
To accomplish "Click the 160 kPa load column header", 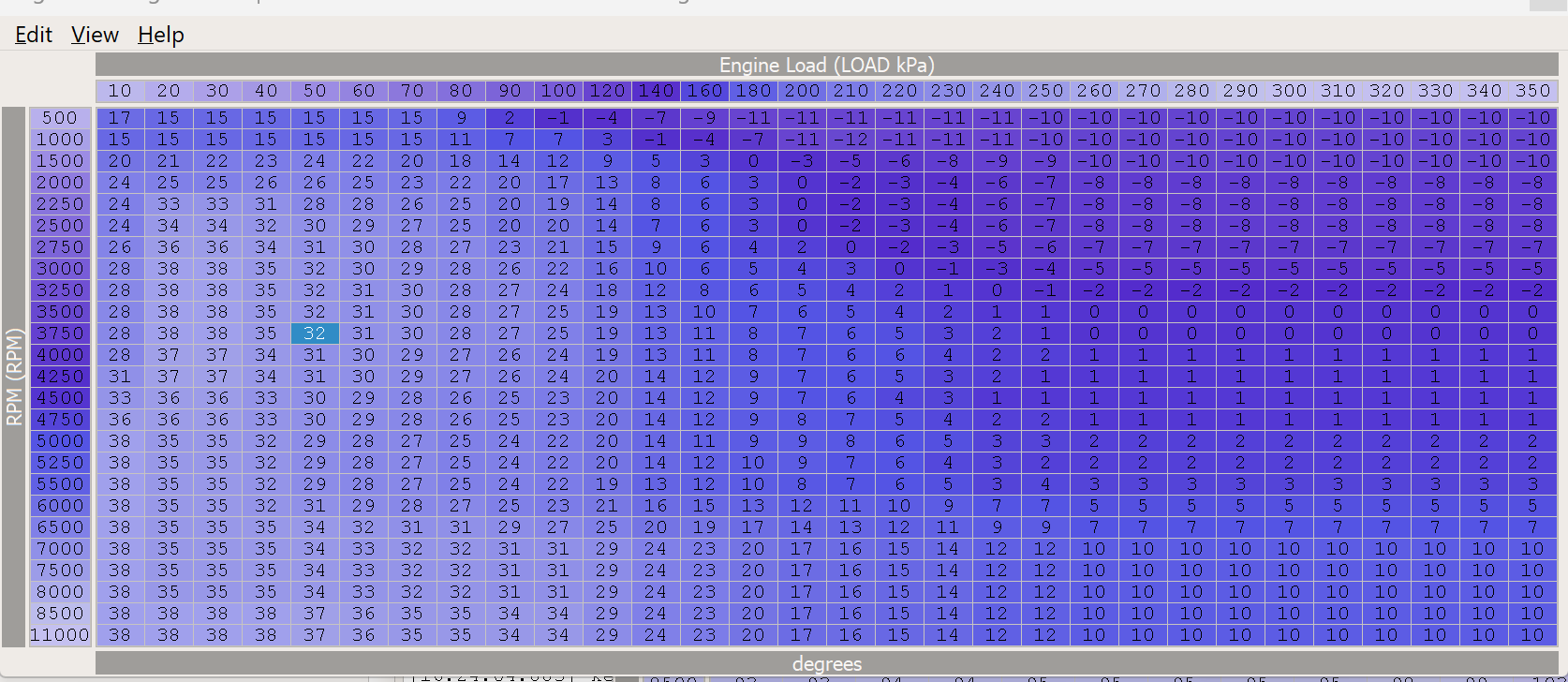I will (704, 91).
